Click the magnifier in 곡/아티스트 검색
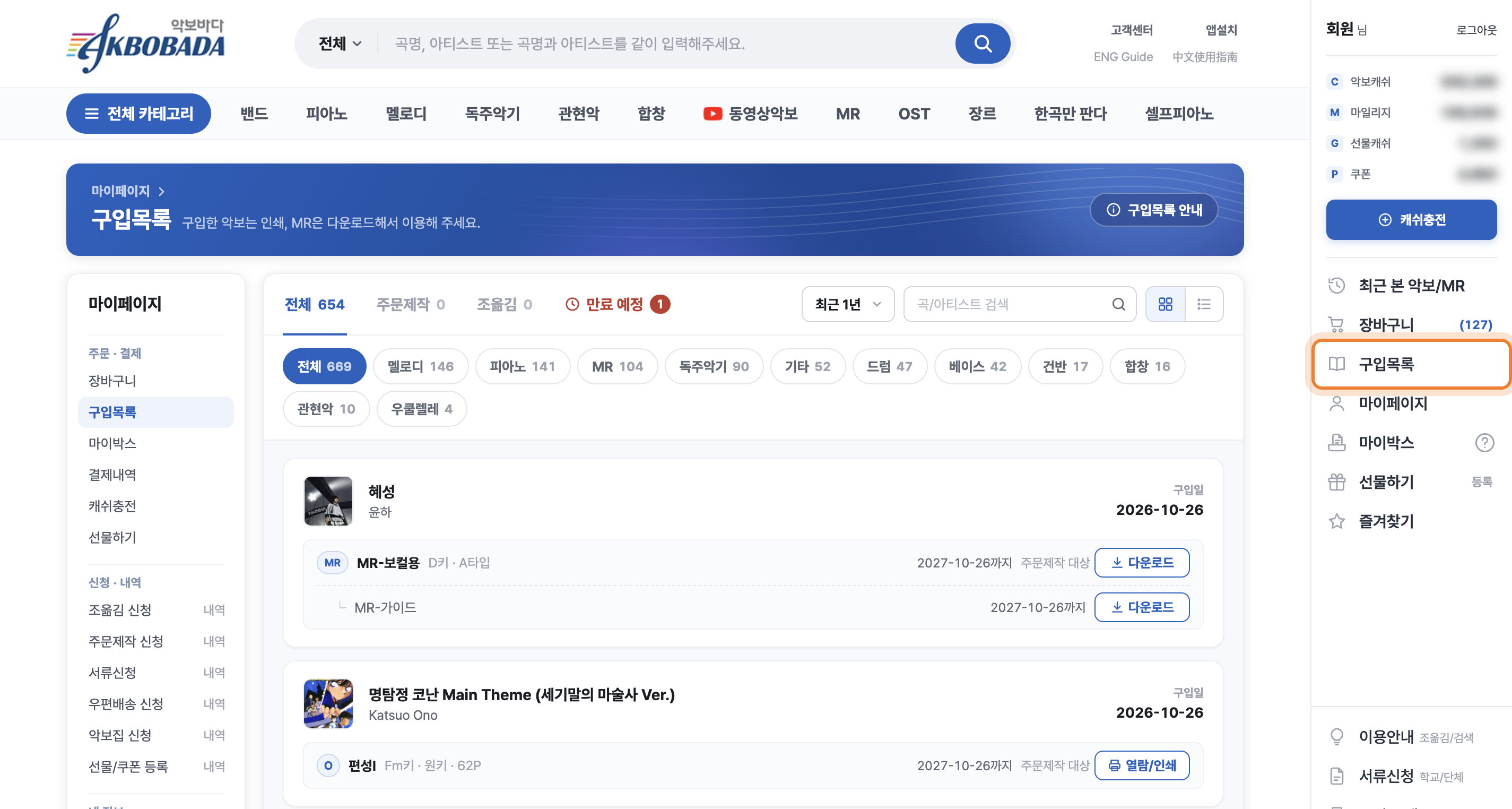Image resolution: width=1512 pixels, height=809 pixels. point(1119,304)
